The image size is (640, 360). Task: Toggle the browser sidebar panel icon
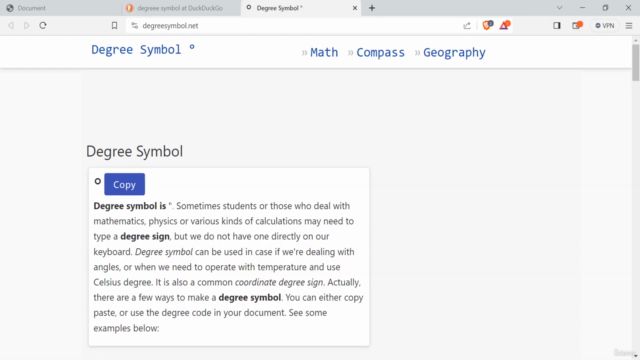(x=557, y=25)
